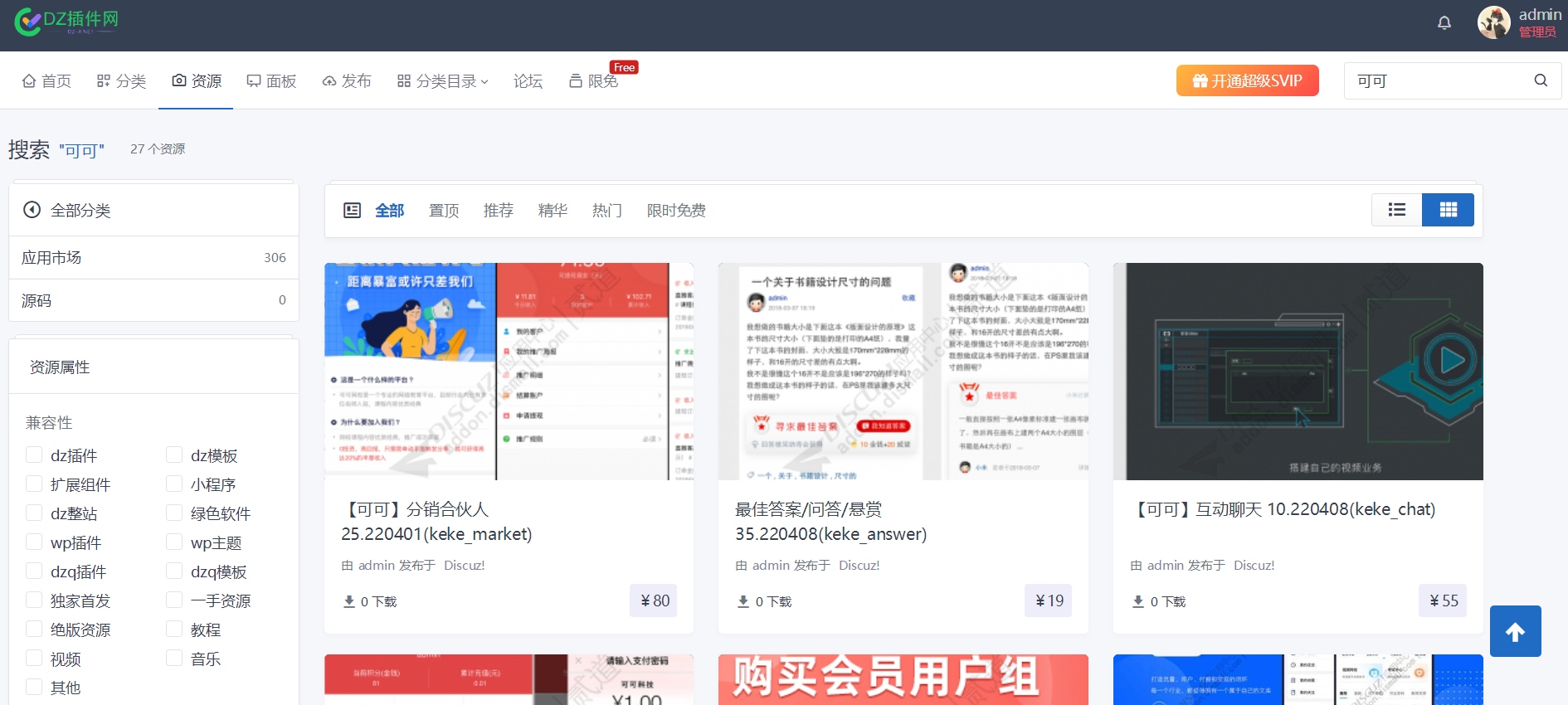Open the 购买会员用户组 thumbnail
Image resolution: width=1568 pixels, height=705 pixels.
903,679
